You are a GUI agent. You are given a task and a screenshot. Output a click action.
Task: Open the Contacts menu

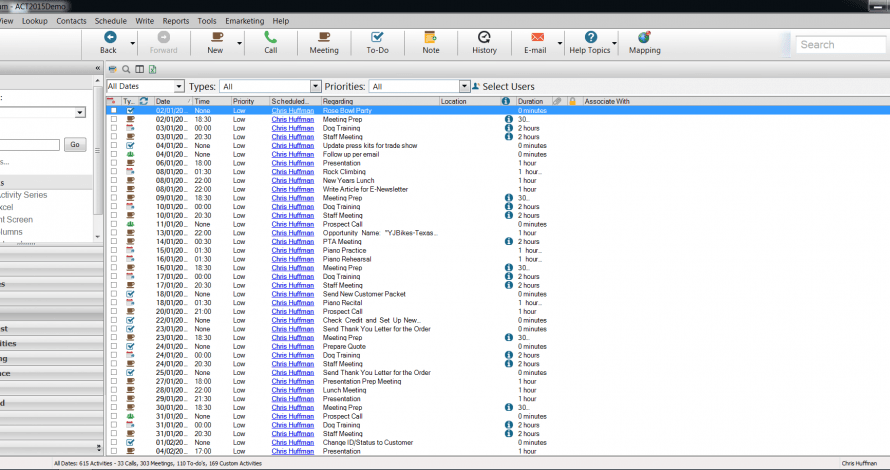[71, 21]
